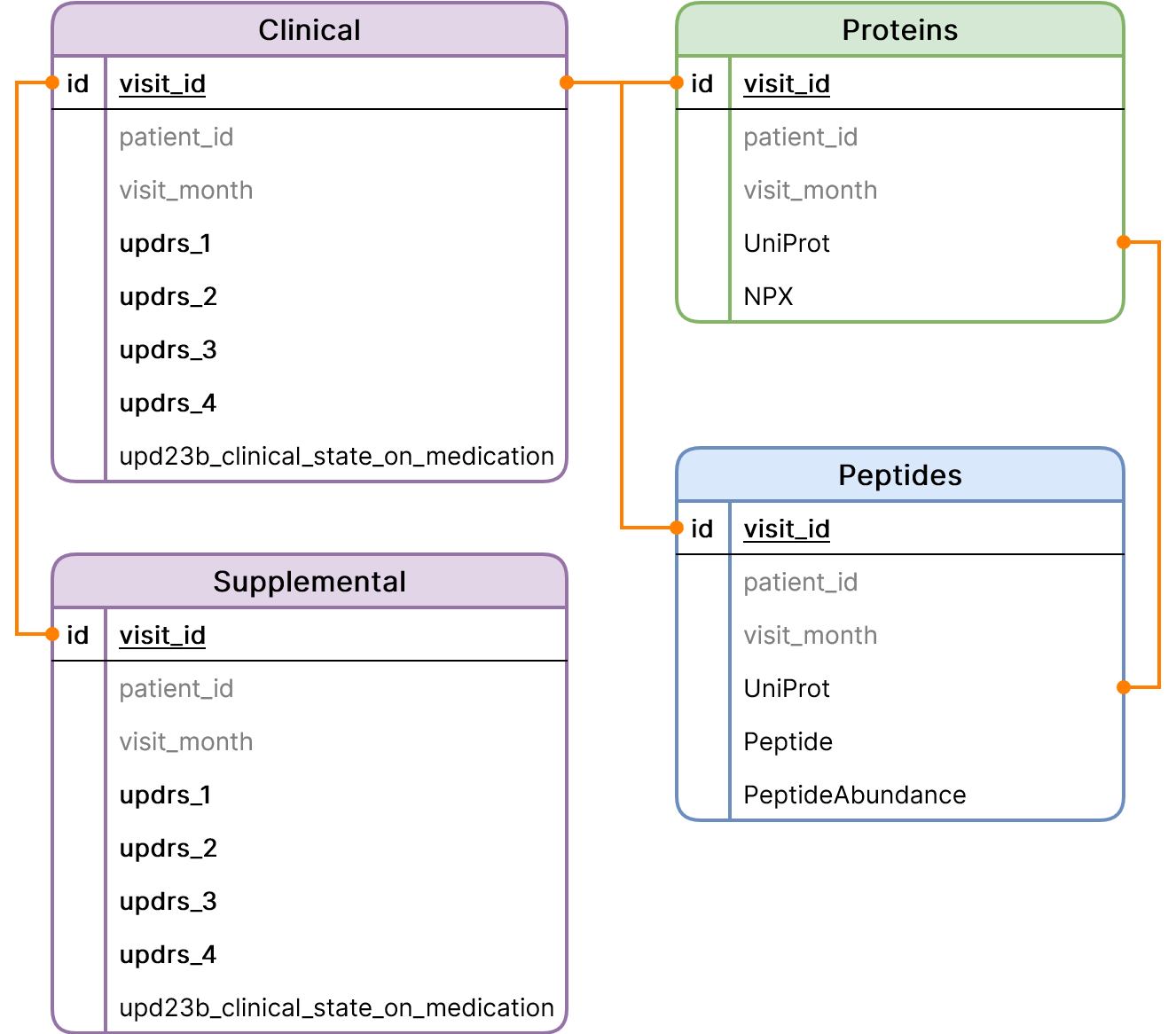
Task: Select updrs_1 in the Supplemental table
Action: [165, 795]
